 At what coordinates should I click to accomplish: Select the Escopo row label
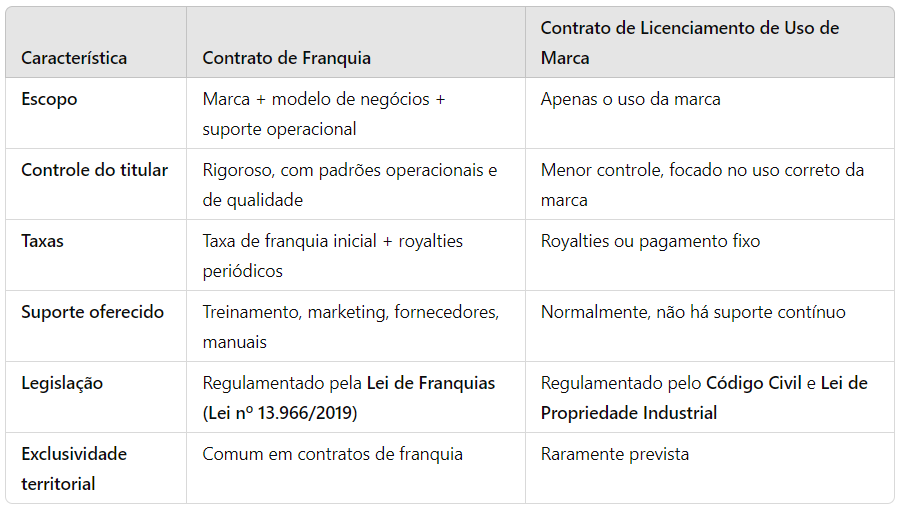[49, 99]
